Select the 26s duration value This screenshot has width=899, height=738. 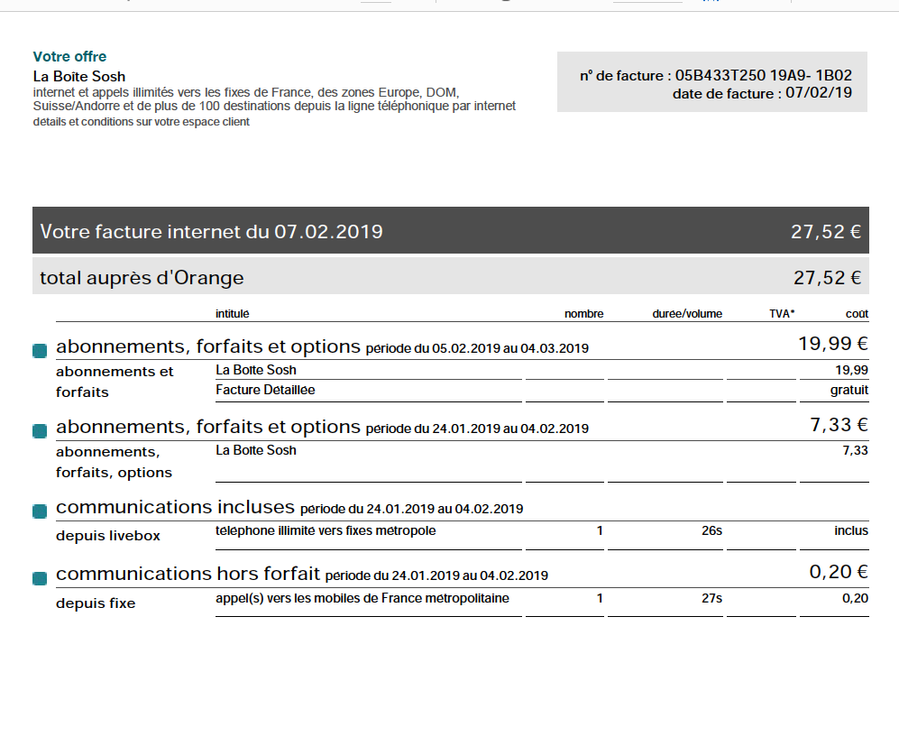[712, 531]
